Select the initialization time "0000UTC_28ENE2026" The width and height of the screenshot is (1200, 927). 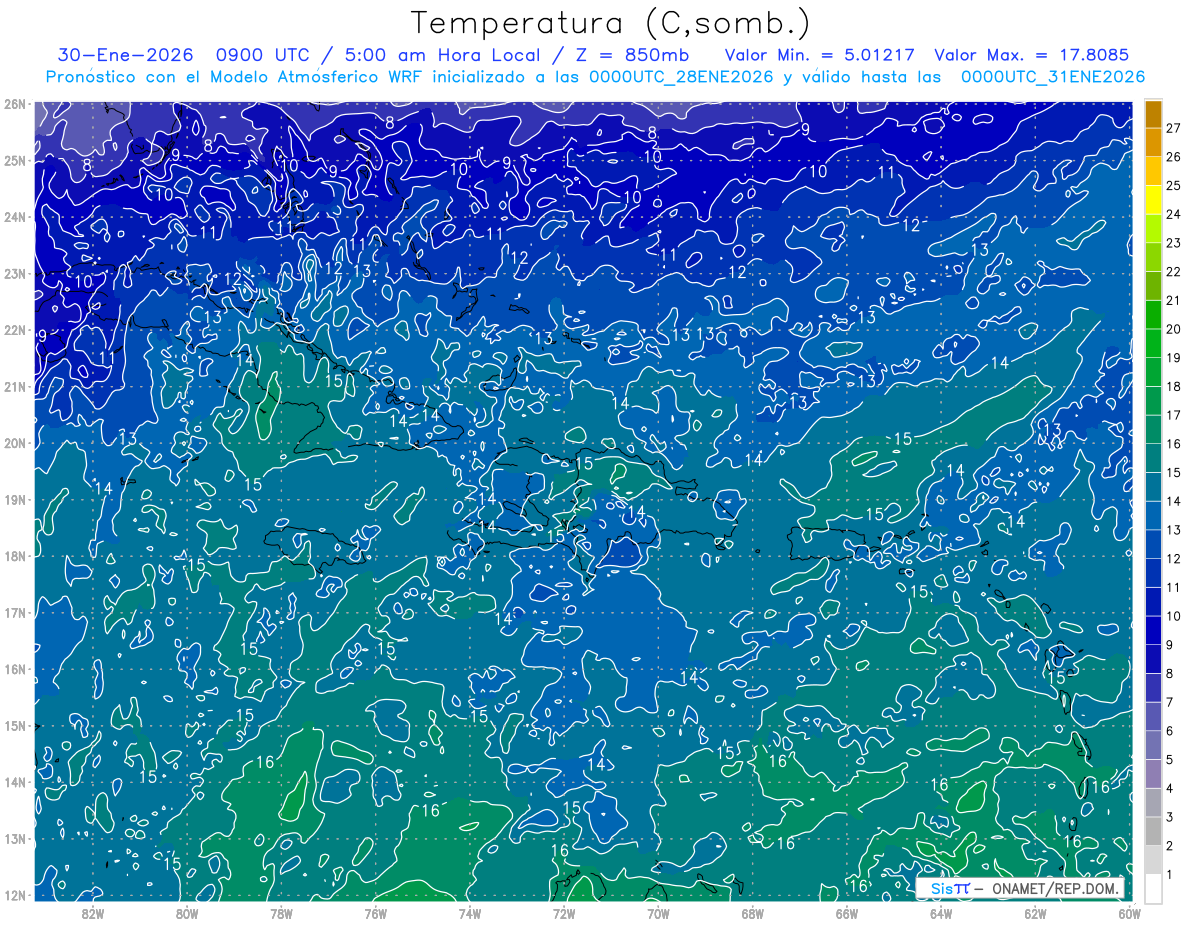(681, 77)
